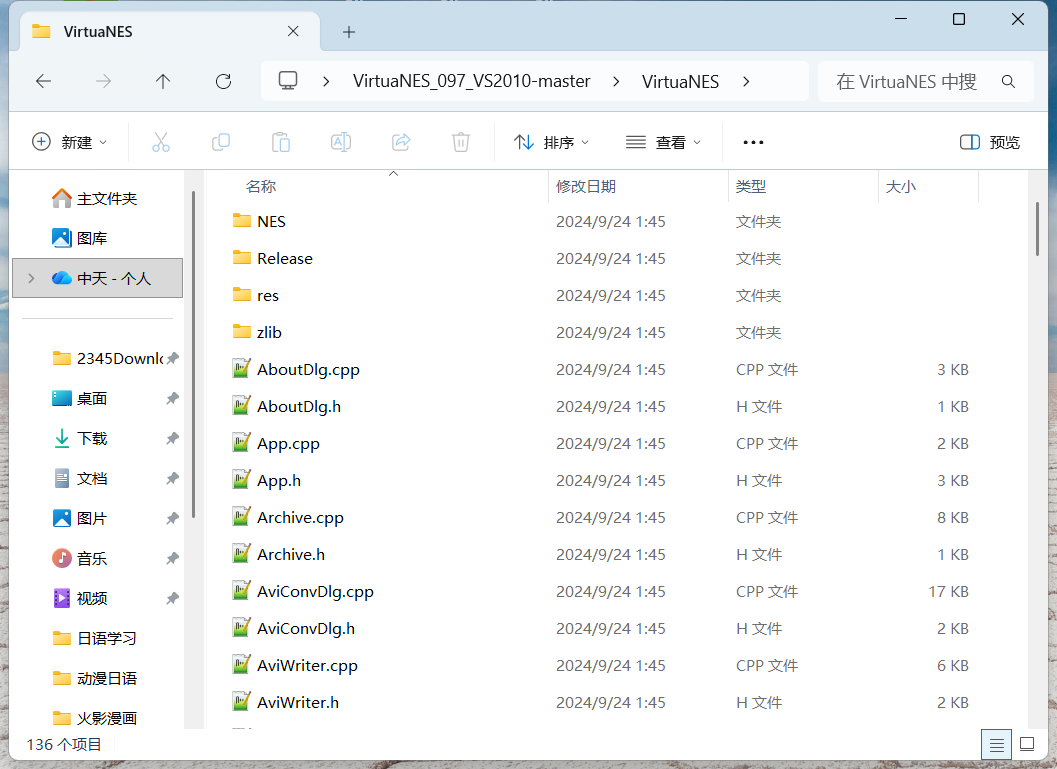Go up one directory level
Image resolution: width=1057 pixels, height=769 pixels.
tap(162, 82)
